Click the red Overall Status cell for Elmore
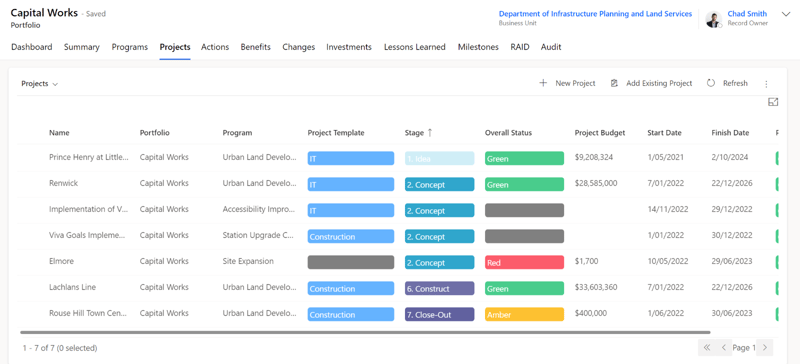Screen dimensions: 800x364 [524, 262]
